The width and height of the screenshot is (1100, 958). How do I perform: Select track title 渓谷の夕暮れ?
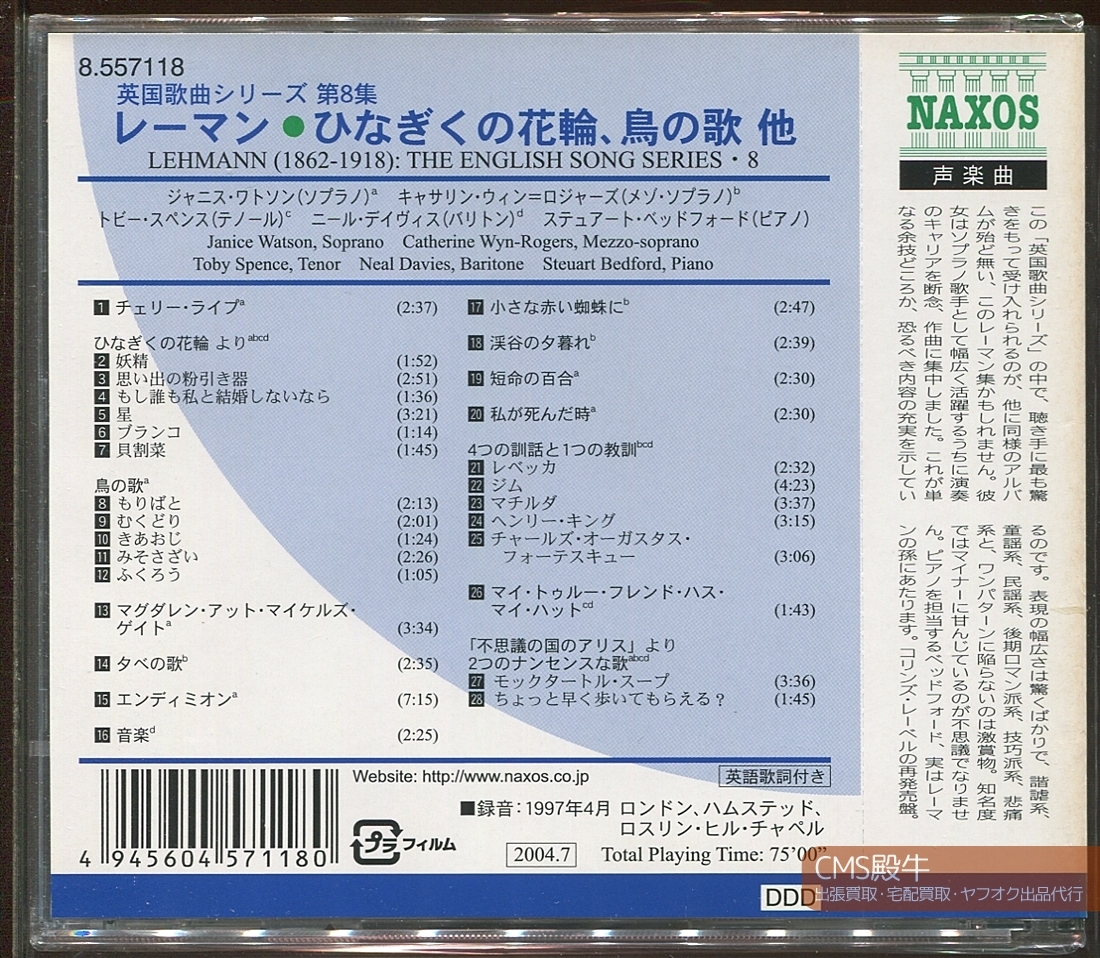[542, 343]
